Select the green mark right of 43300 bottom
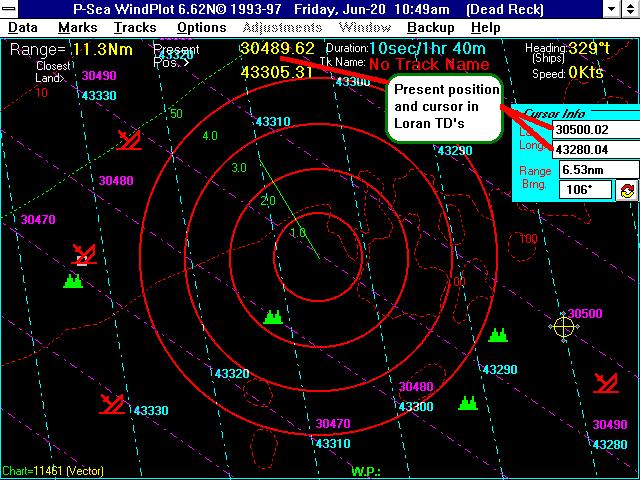 (x=468, y=402)
